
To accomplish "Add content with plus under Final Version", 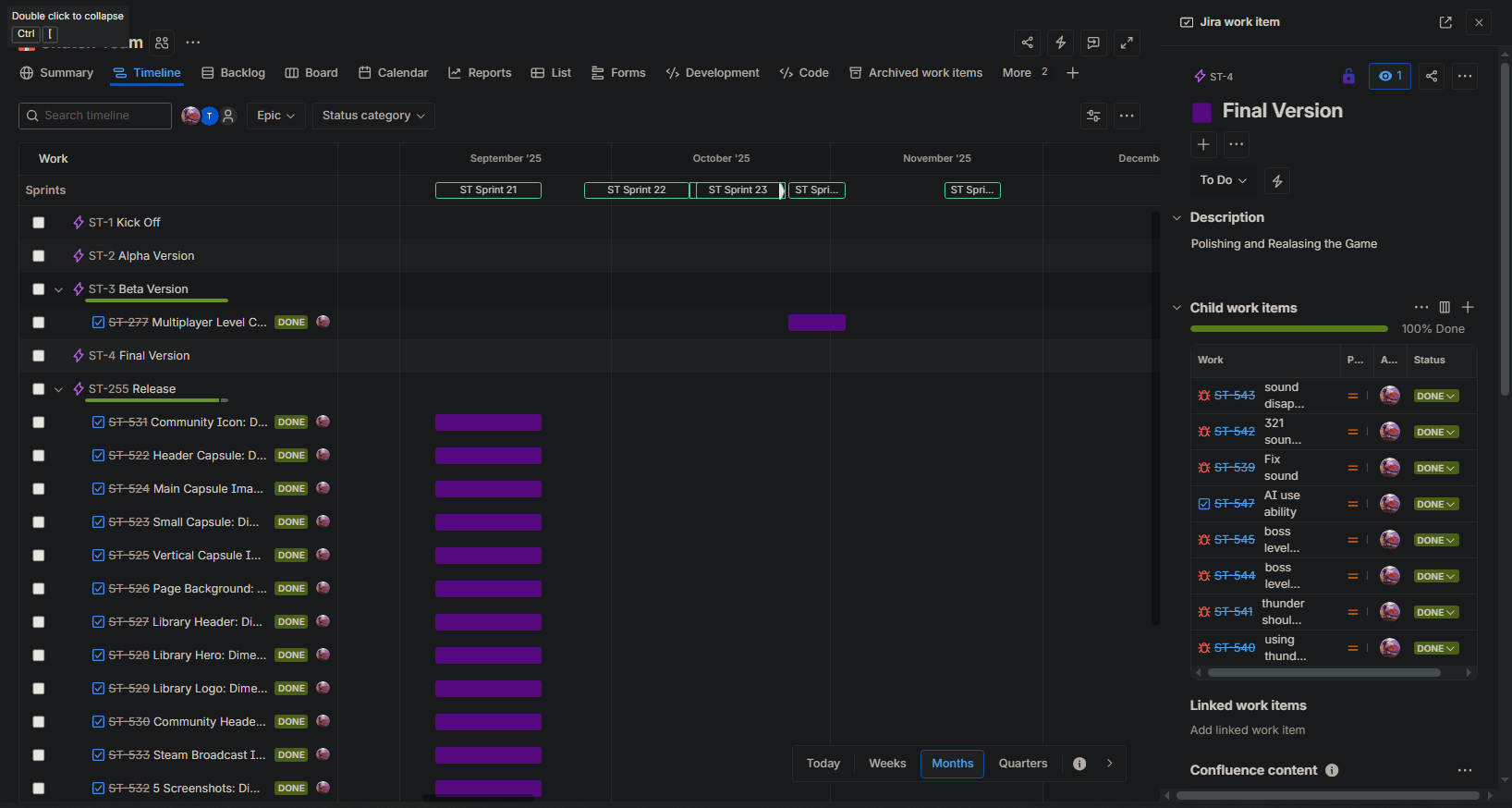I will pos(1203,144).
